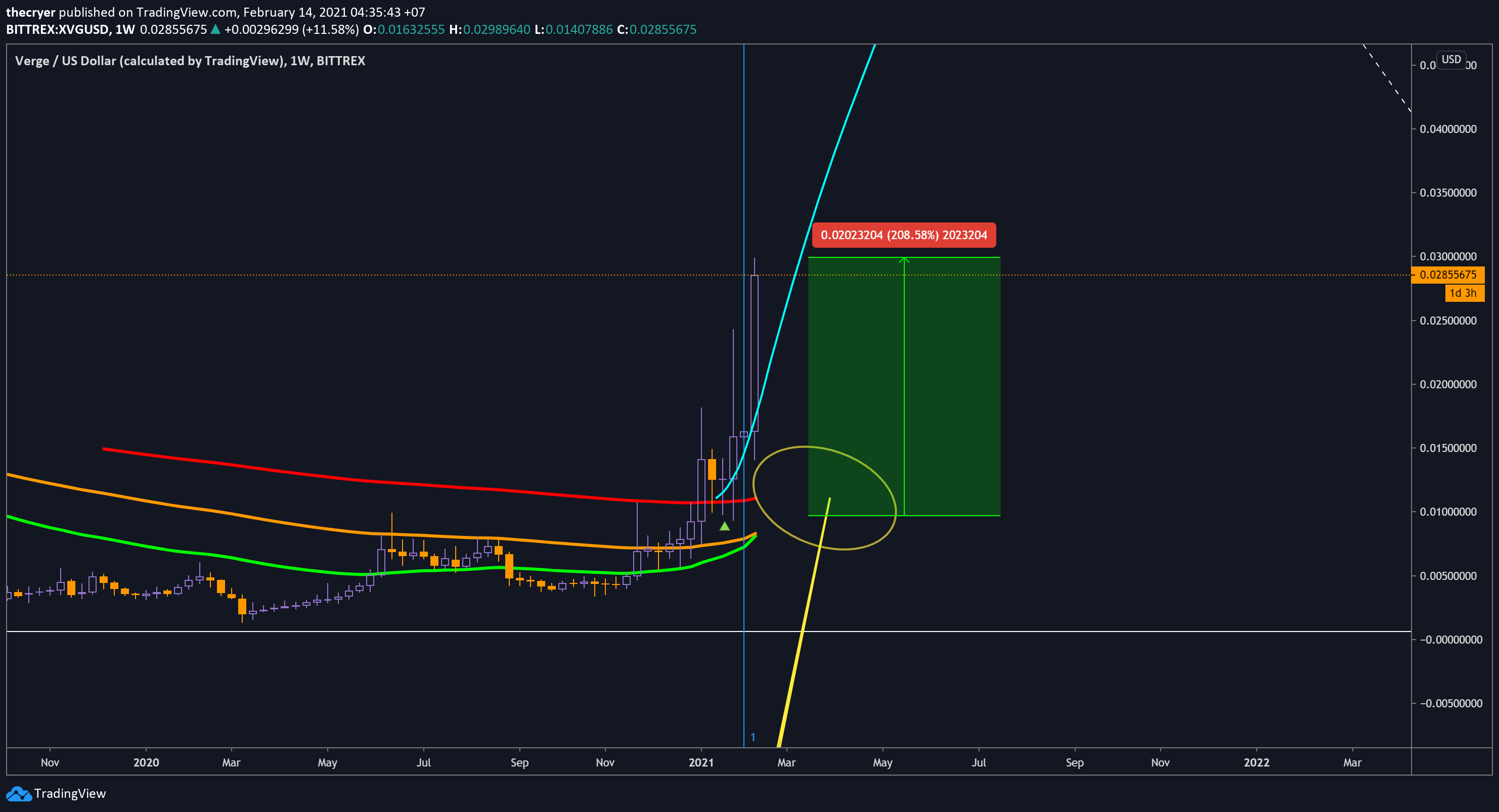Click the -0.00500000 price axis label
The image size is (1499, 812).
tap(1450, 703)
